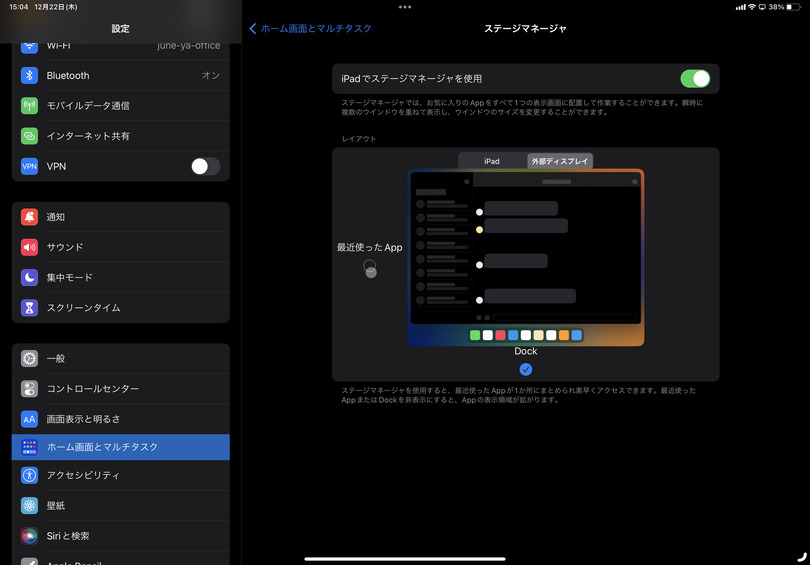Tap the Sound speaker icon
This screenshot has height=565, width=810.
pyautogui.click(x=29, y=247)
